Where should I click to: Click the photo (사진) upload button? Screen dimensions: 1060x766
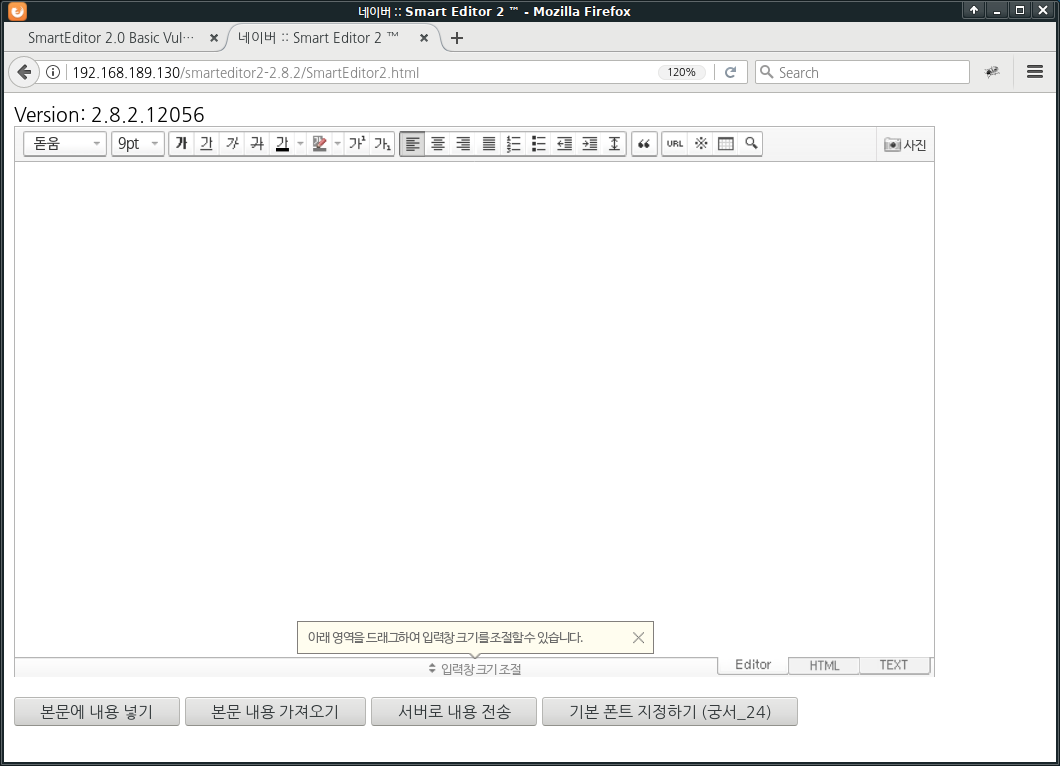tap(905, 145)
